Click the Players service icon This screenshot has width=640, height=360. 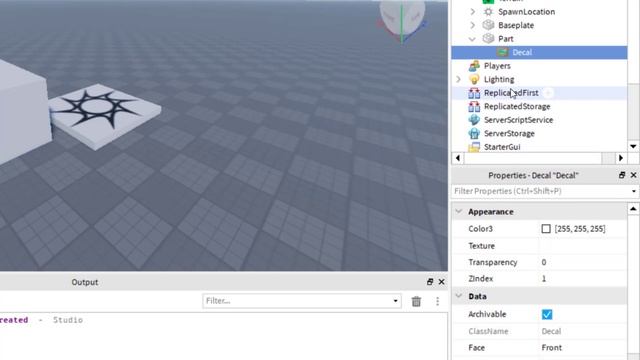click(474, 66)
